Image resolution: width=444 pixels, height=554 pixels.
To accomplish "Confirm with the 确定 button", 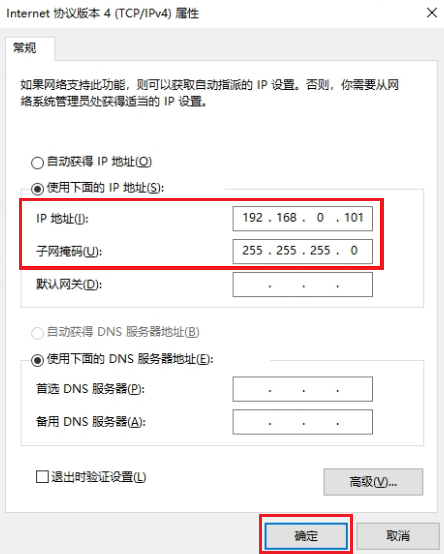I will [x=306, y=536].
